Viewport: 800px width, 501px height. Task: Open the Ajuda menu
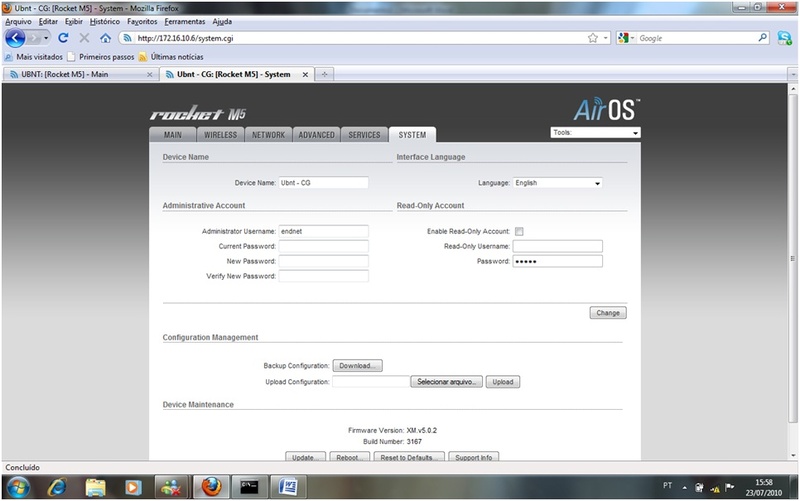[x=222, y=21]
